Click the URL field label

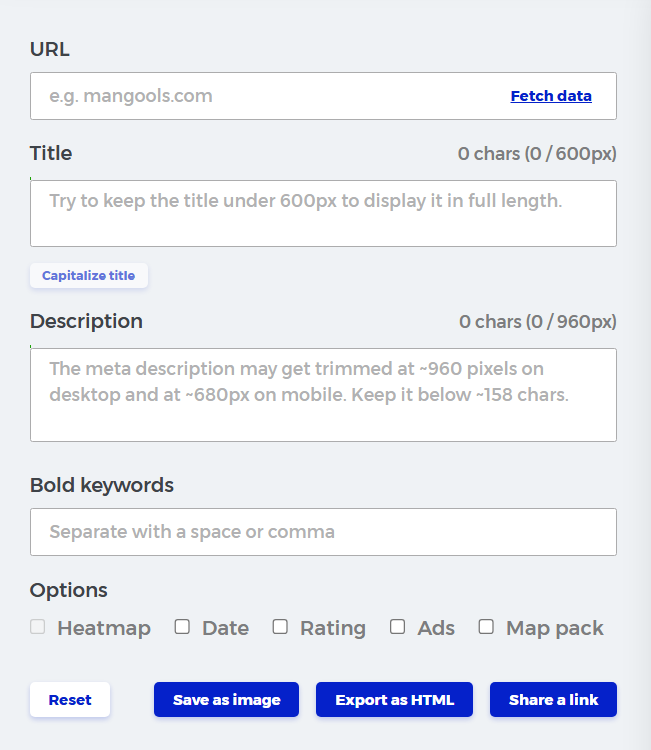click(50, 49)
